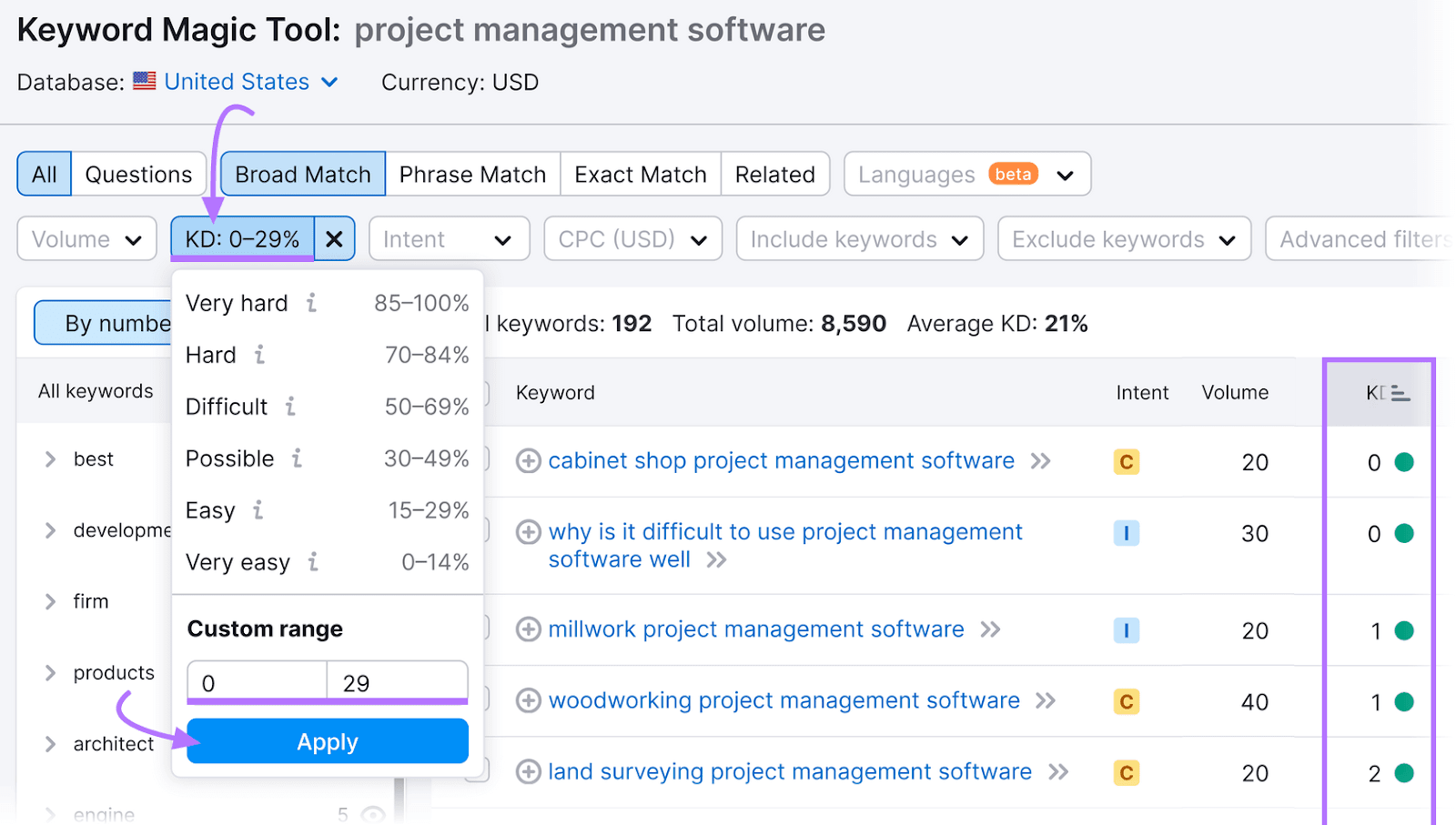The width and height of the screenshot is (1456, 825).
Task: Click the plus icon beside millwork project keyword
Action: click(528, 629)
